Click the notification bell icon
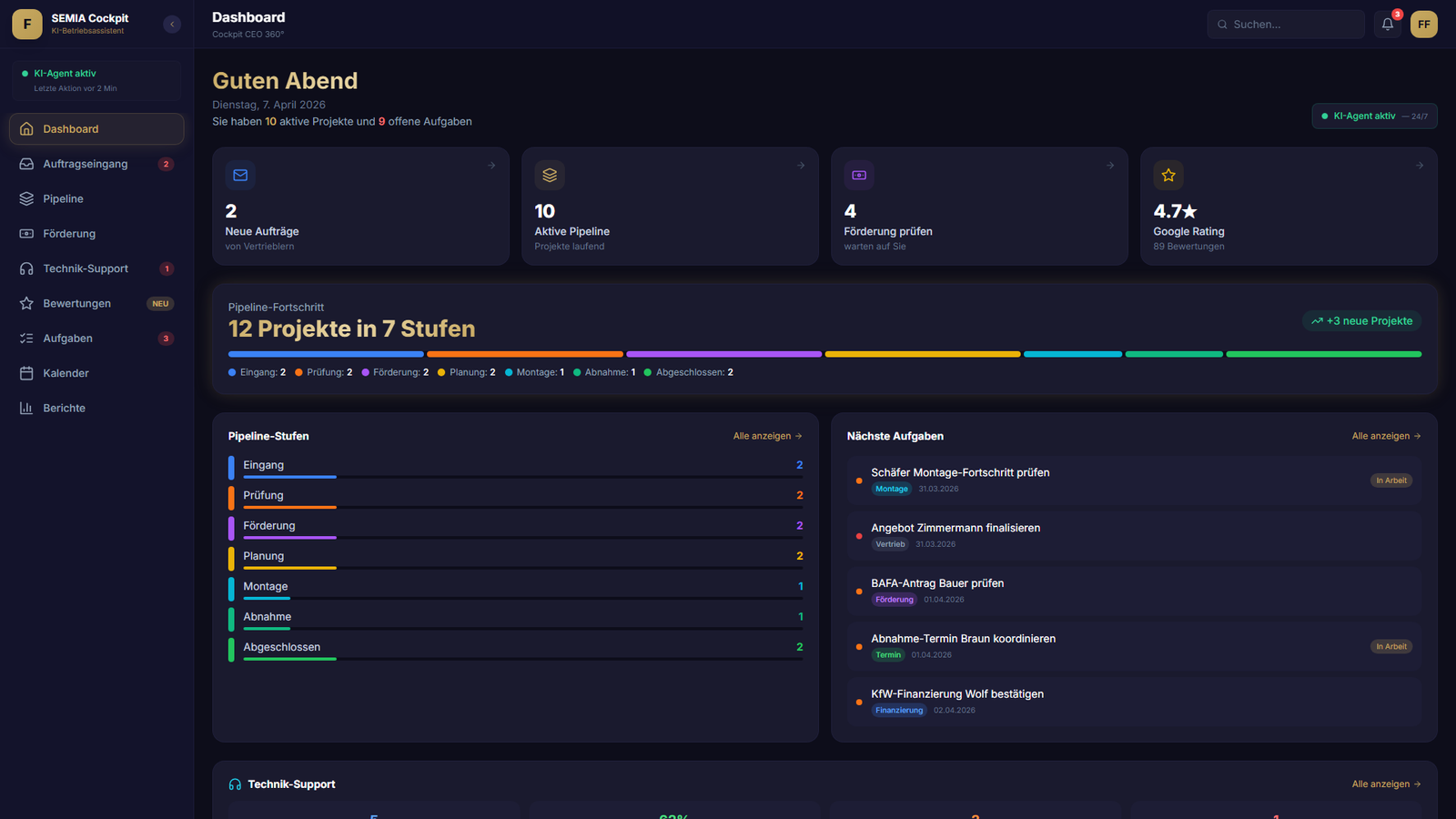Viewport: 1456px width, 819px height. tap(1387, 25)
